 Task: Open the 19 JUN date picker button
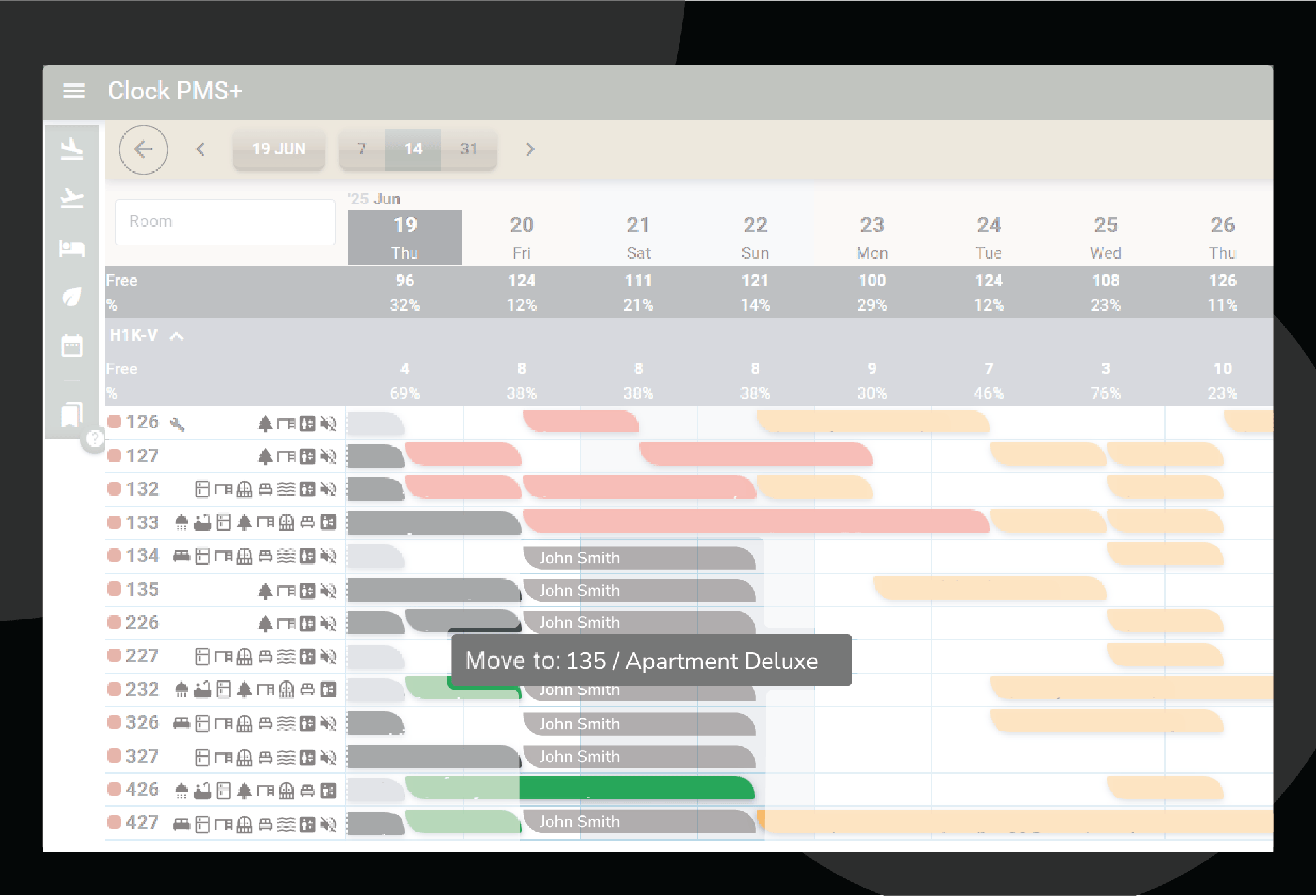[x=279, y=149]
